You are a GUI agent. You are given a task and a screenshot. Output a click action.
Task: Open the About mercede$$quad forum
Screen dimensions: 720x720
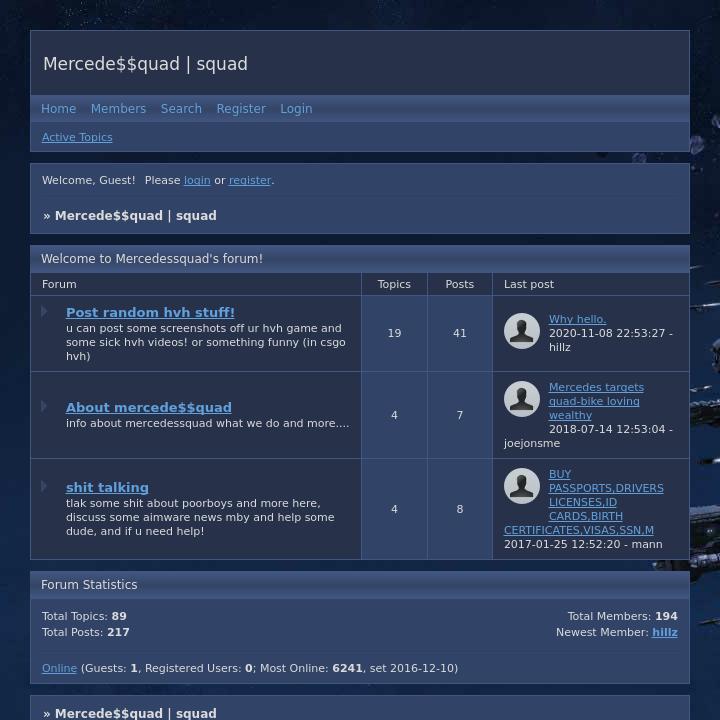pyautogui.click(x=148, y=407)
